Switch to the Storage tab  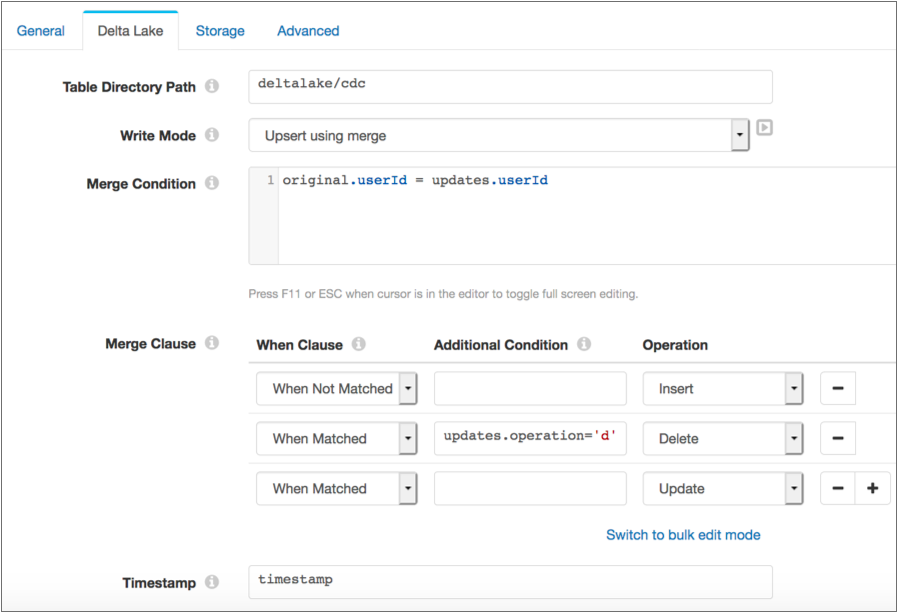pos(220,31)
